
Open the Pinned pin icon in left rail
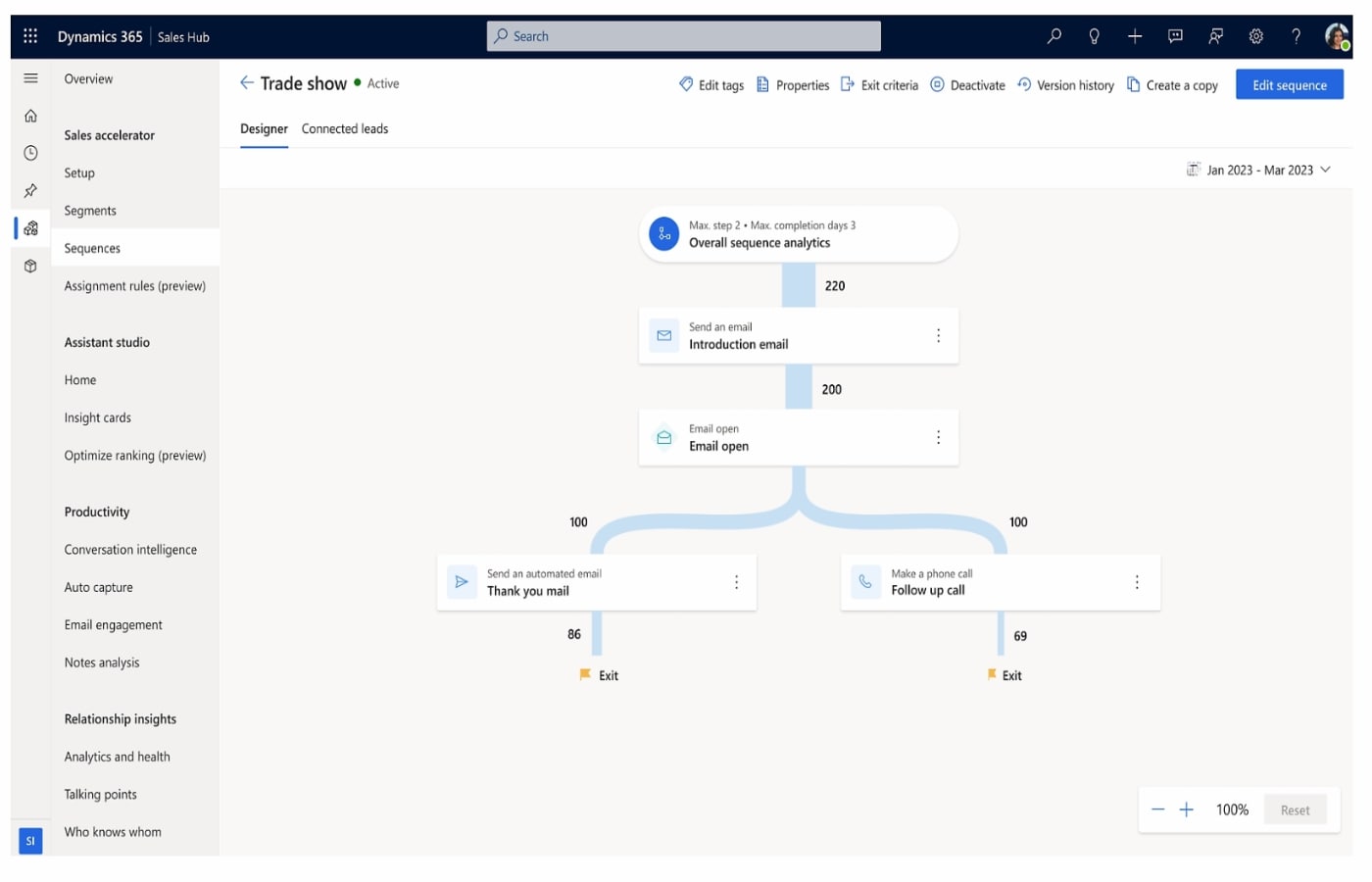30,191
